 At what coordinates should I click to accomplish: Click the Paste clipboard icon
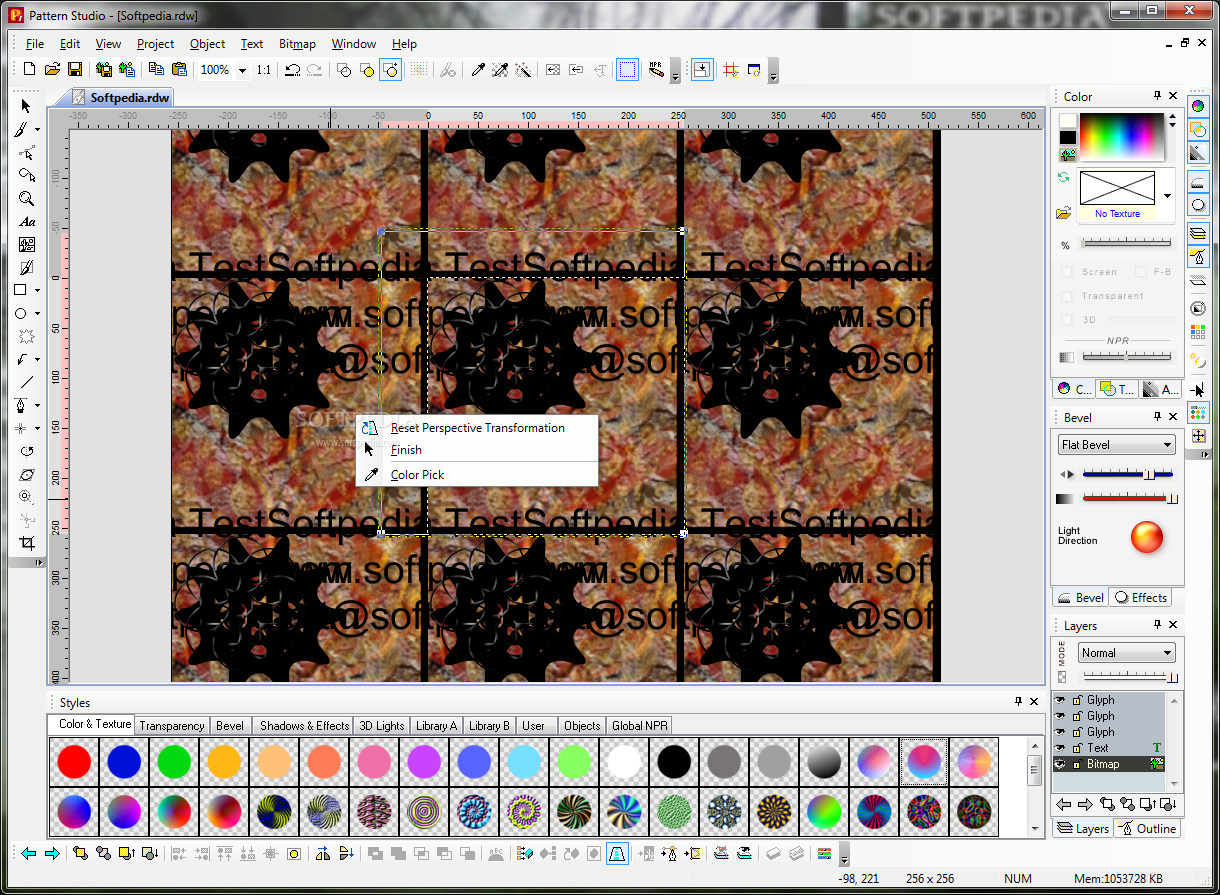point(179,69)
